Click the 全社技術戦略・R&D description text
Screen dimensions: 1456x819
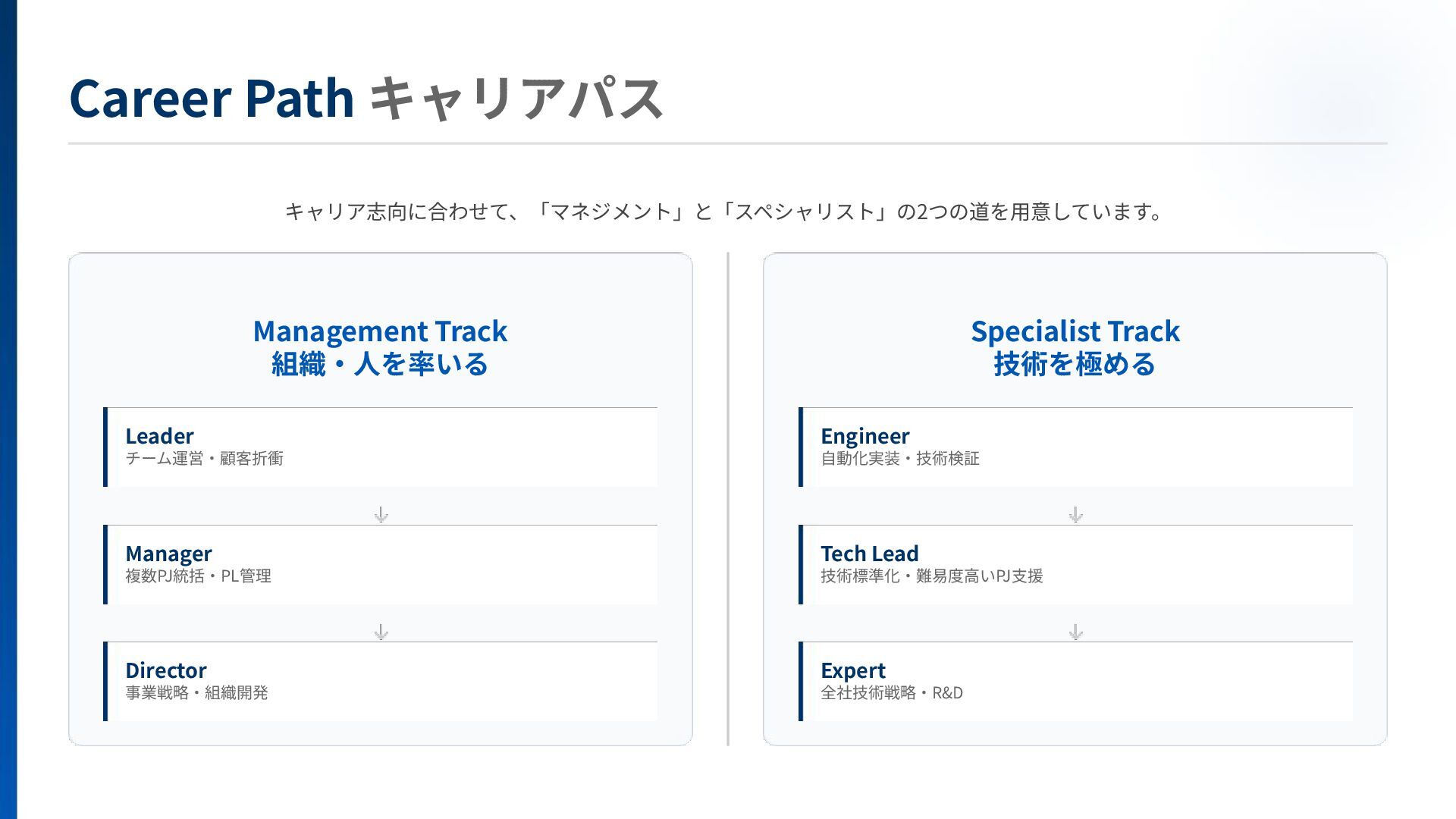point(891,692)
